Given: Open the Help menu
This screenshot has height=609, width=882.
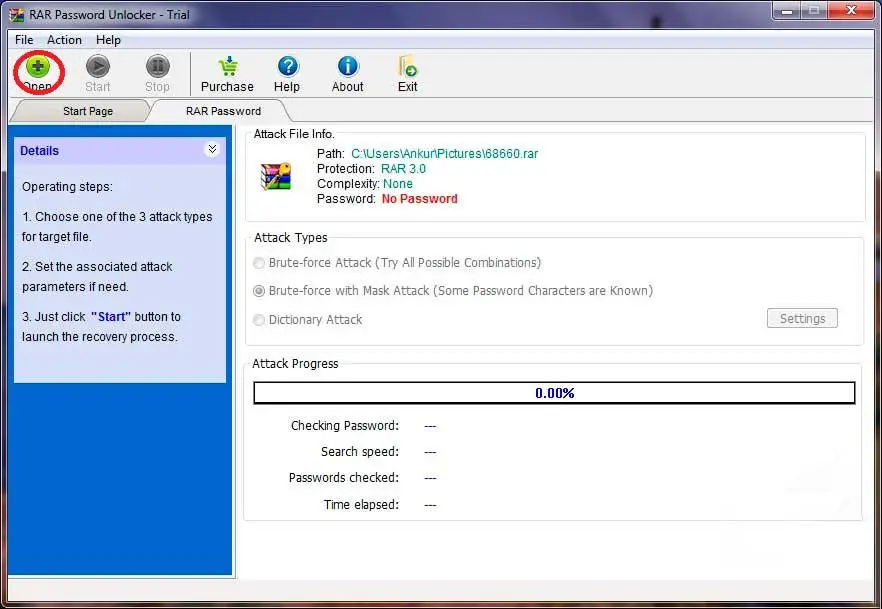Looking at the screenshot, I should tap(108, 40).
